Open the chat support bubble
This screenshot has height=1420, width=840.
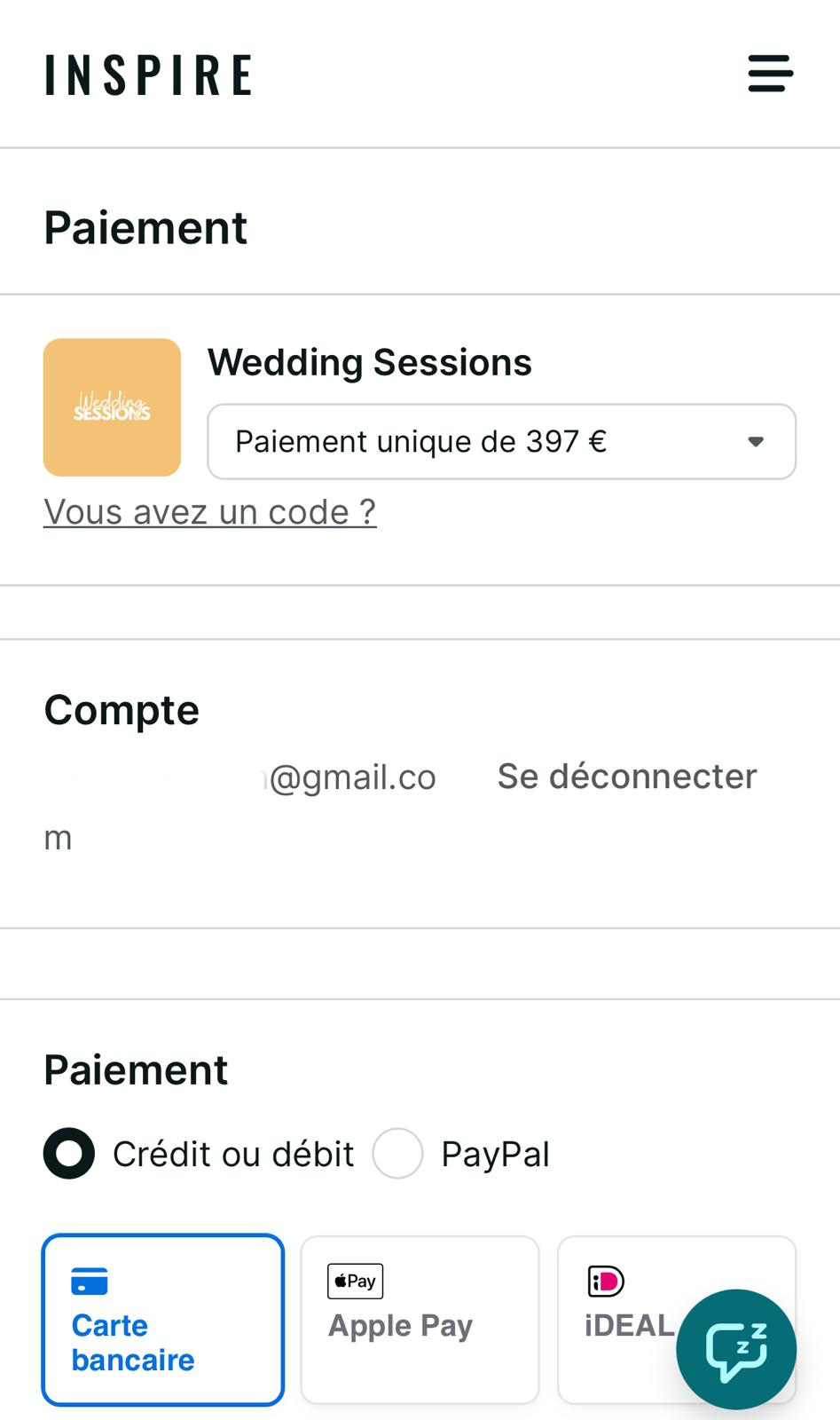(x=735, y=1349)
